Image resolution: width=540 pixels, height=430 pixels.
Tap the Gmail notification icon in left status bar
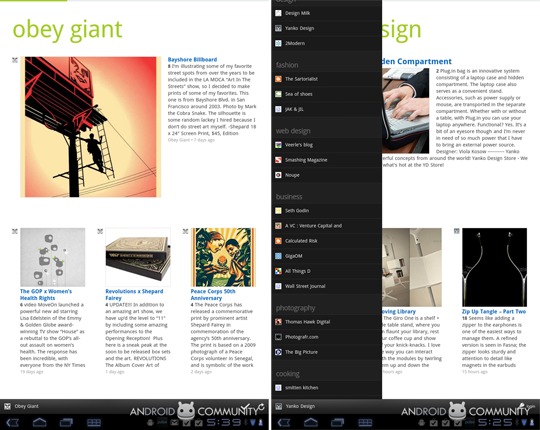pyautogui.click(x=175, y=423)
